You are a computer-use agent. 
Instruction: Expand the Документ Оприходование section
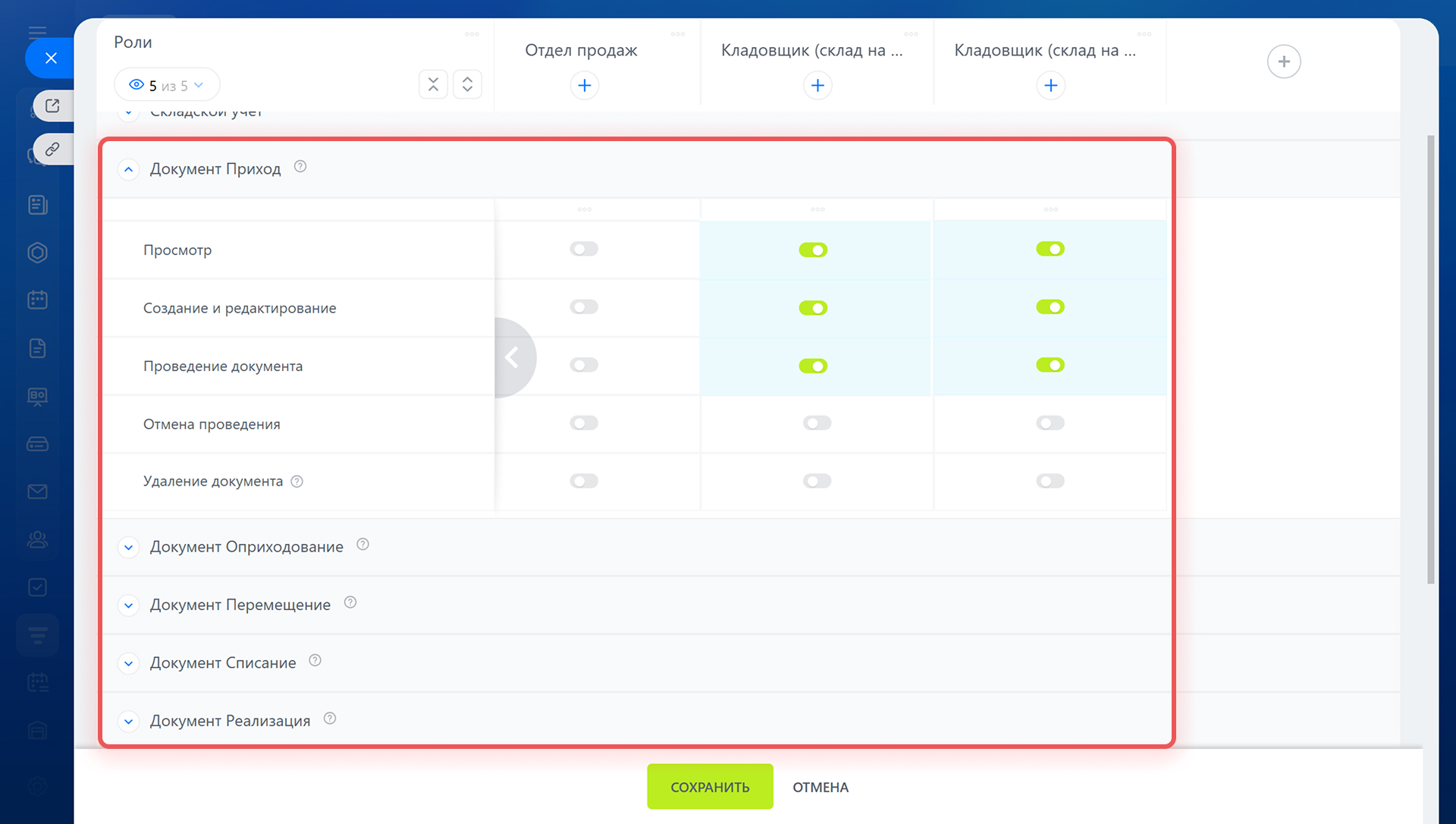[128, 547]
